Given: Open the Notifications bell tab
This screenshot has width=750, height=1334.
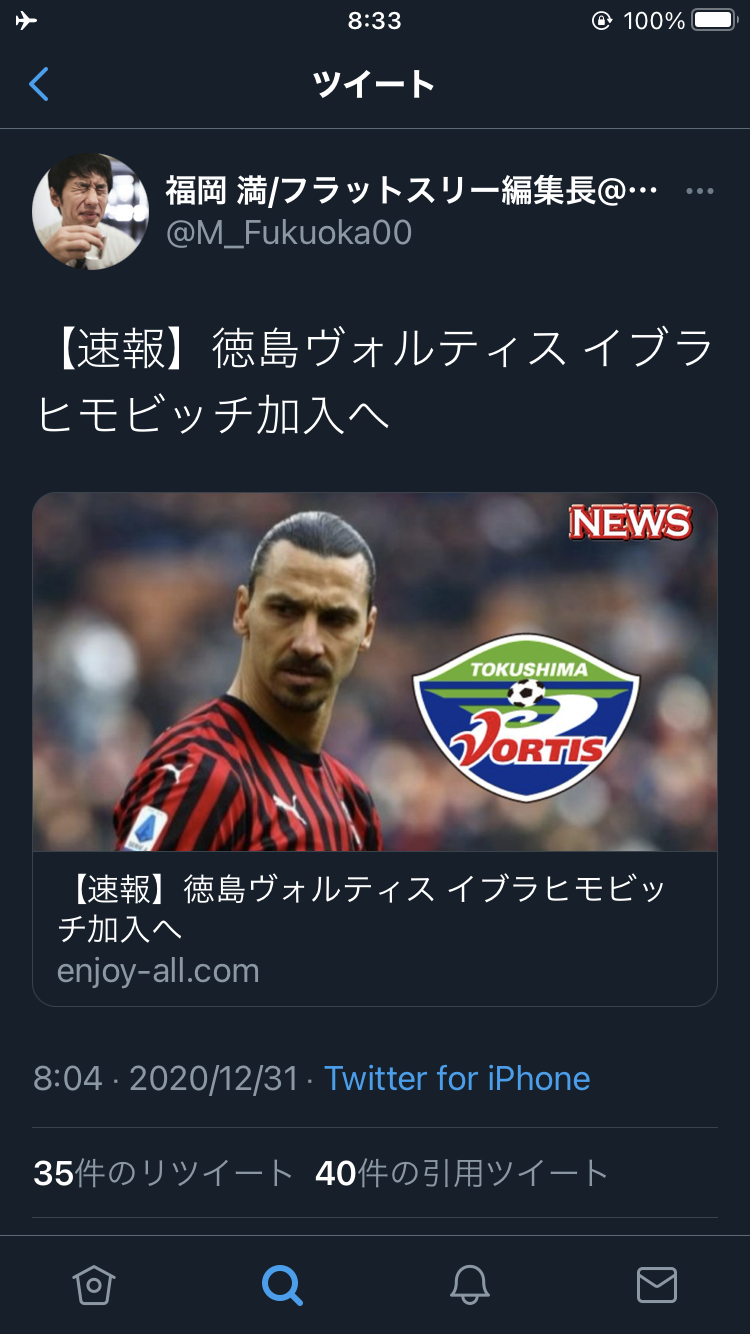Looking at the screenshot, I should [469, 1284].
